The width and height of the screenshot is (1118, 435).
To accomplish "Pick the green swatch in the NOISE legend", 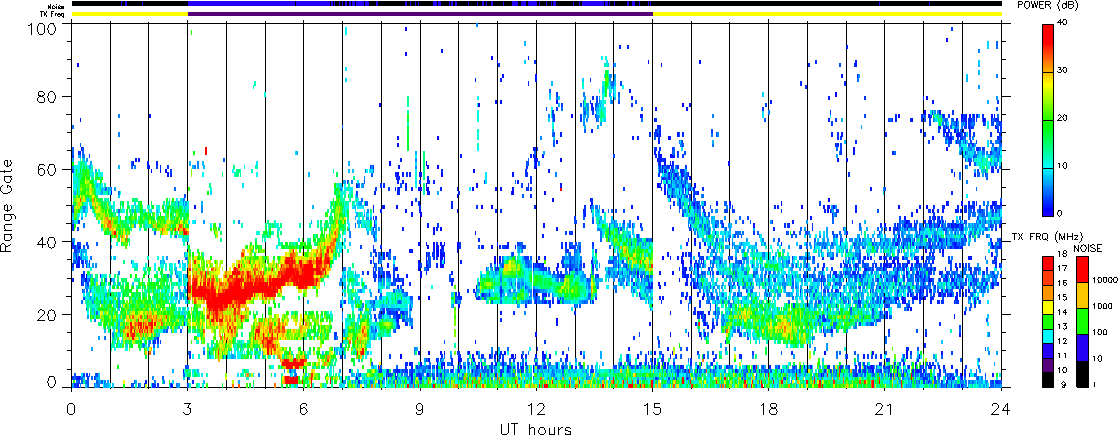I will pos(1082,322).
